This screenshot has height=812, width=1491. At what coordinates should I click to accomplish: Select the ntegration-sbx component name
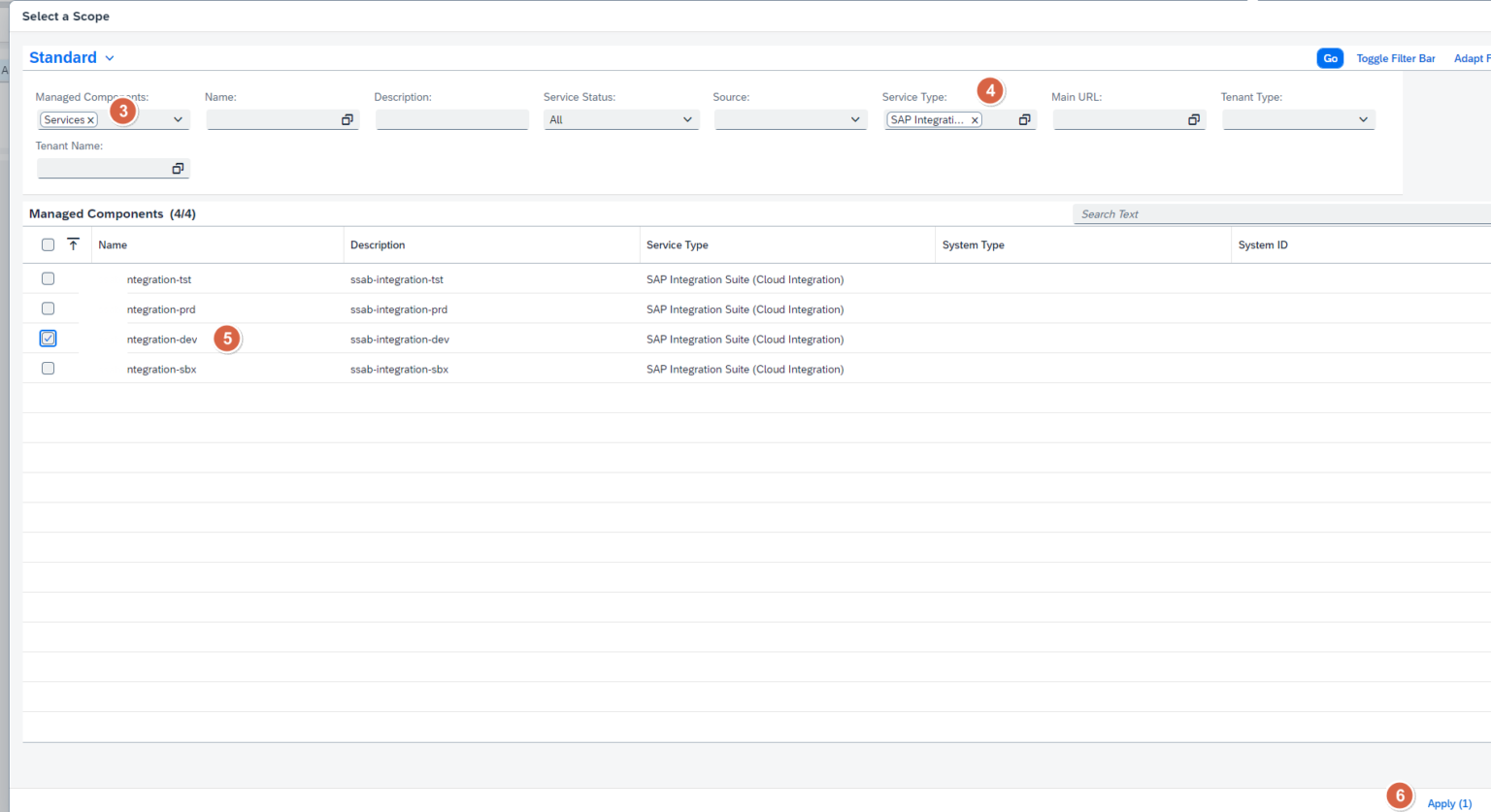pyautogui.click(x=161, y=369)
